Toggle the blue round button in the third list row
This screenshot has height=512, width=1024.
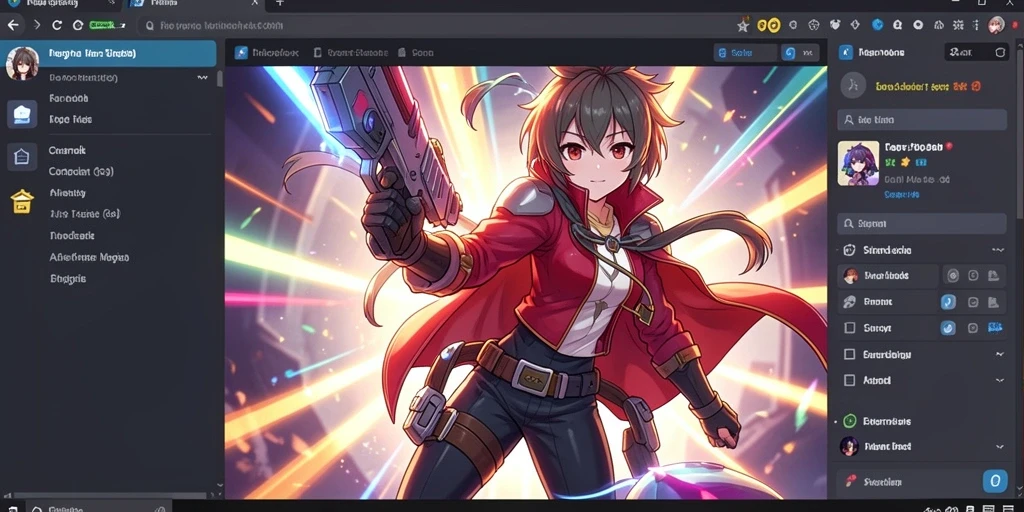pos(948,328)
